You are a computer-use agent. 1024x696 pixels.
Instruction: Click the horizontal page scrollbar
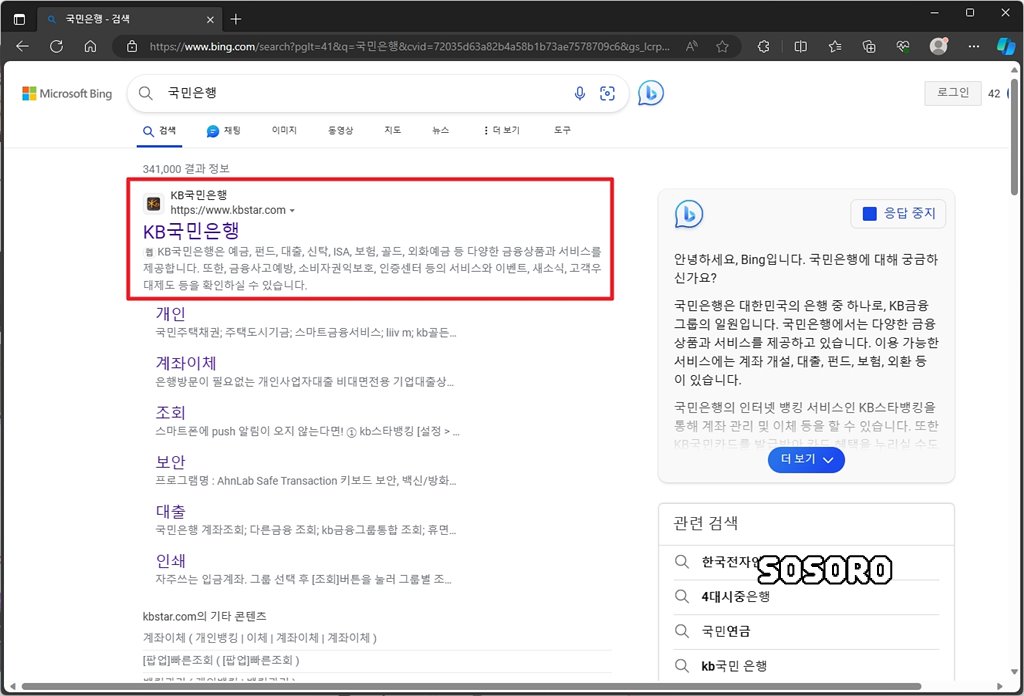(471, 686)
